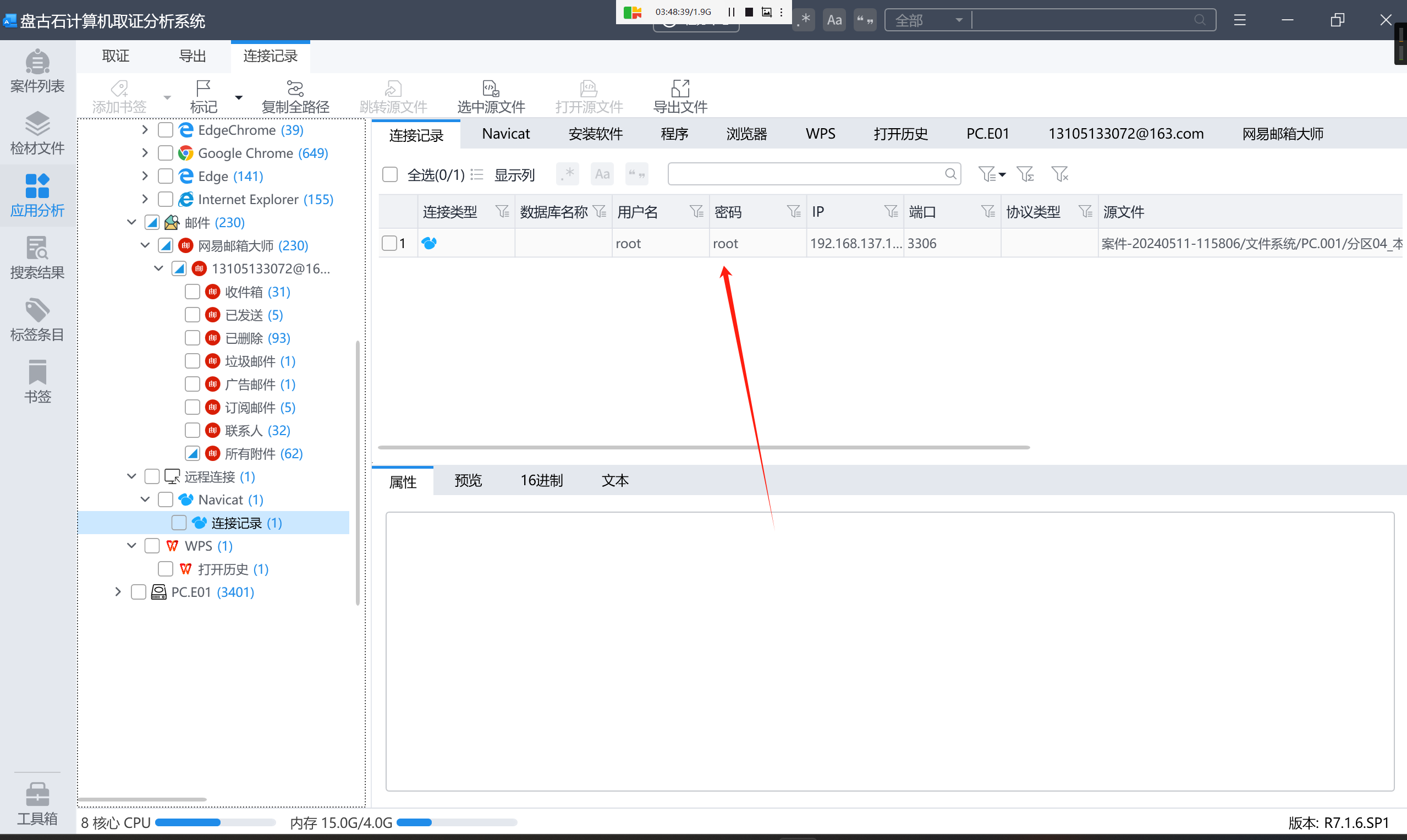Image resolution: width=1407 pixels, height=840 pixels.
Task: Open the 检材文件 sidebar panel
Action: [x=37, y=134]
